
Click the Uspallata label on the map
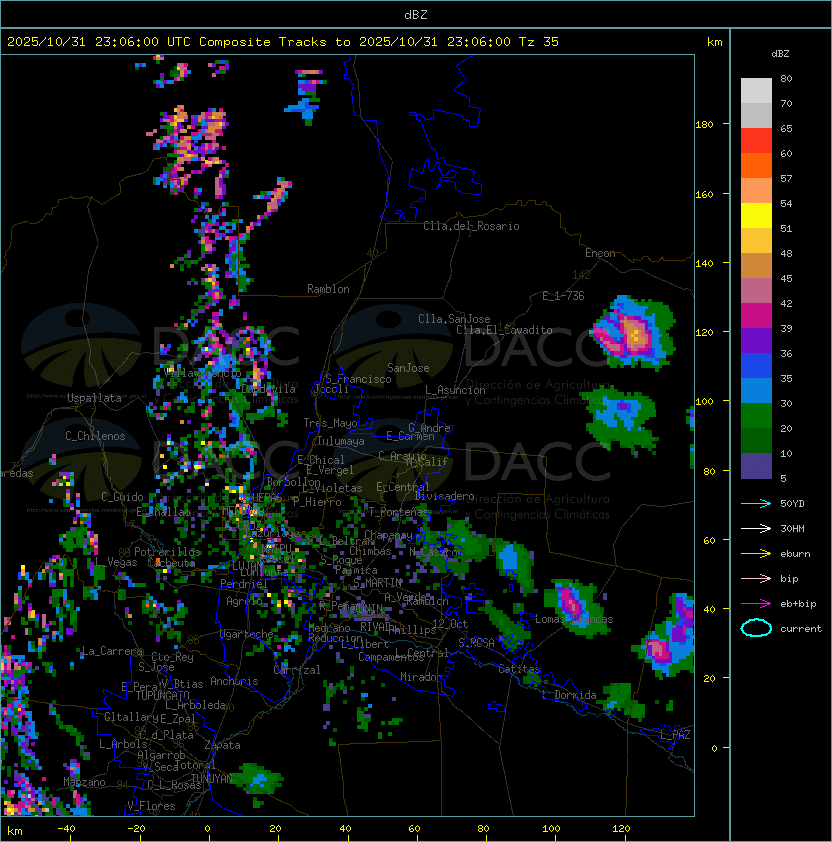tap(94, 398)
